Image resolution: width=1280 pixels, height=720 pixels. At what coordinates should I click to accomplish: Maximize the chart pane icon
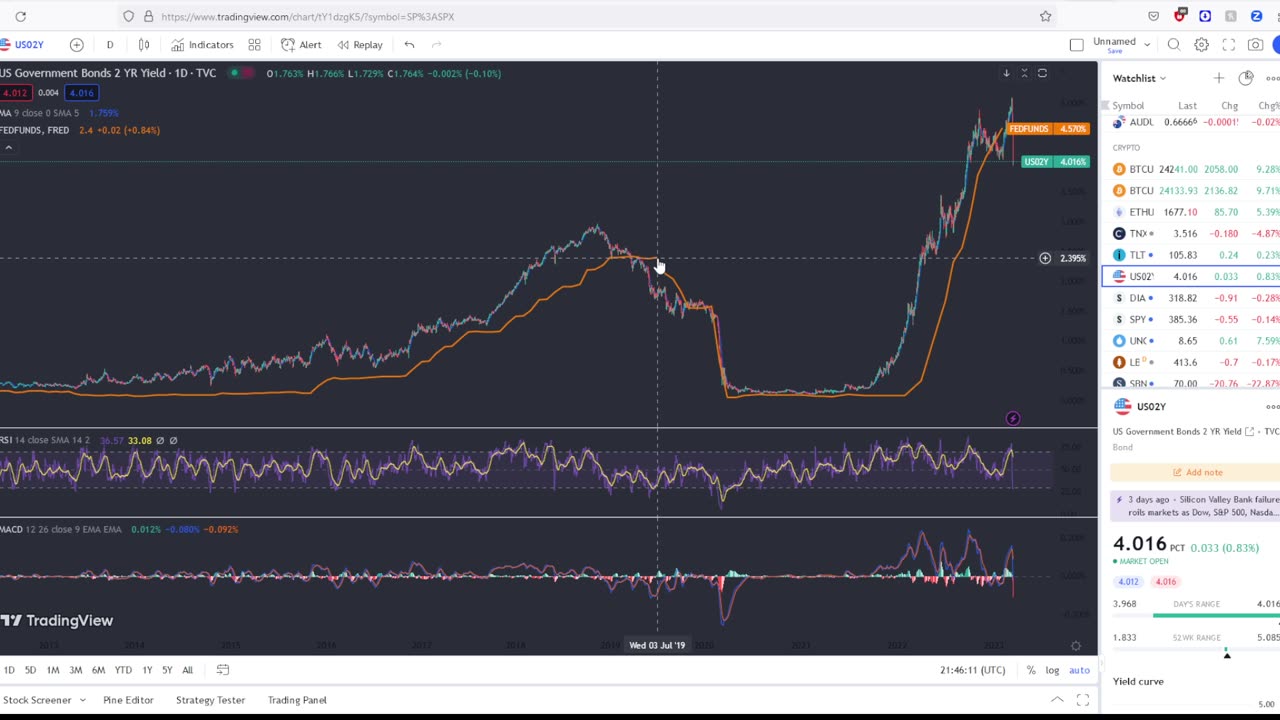point(1042,73)
